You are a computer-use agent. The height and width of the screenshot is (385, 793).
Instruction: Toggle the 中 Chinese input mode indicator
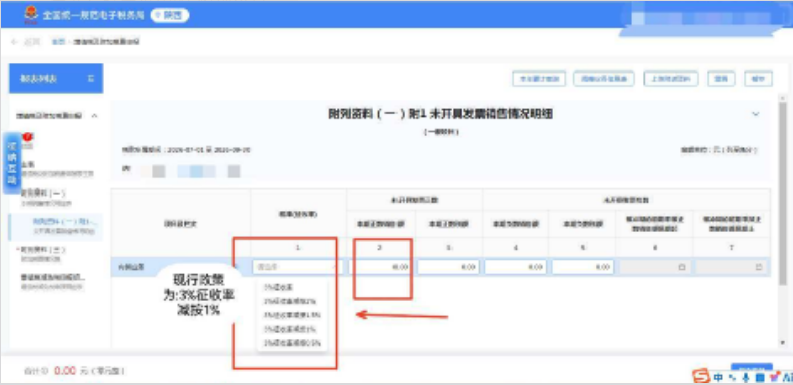pyautogui.click(x=719, y=377)
